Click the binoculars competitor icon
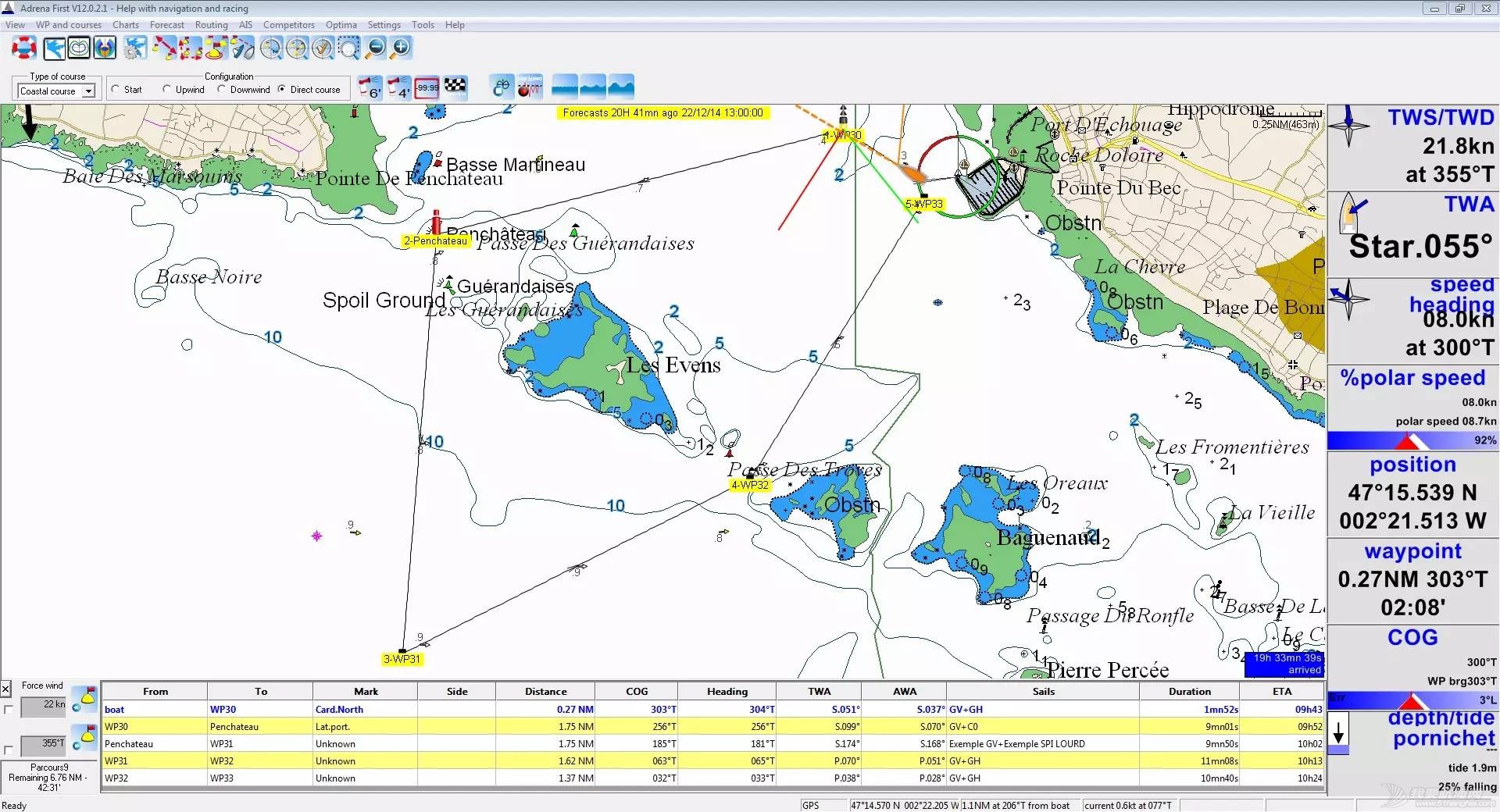 coord(502,87)
